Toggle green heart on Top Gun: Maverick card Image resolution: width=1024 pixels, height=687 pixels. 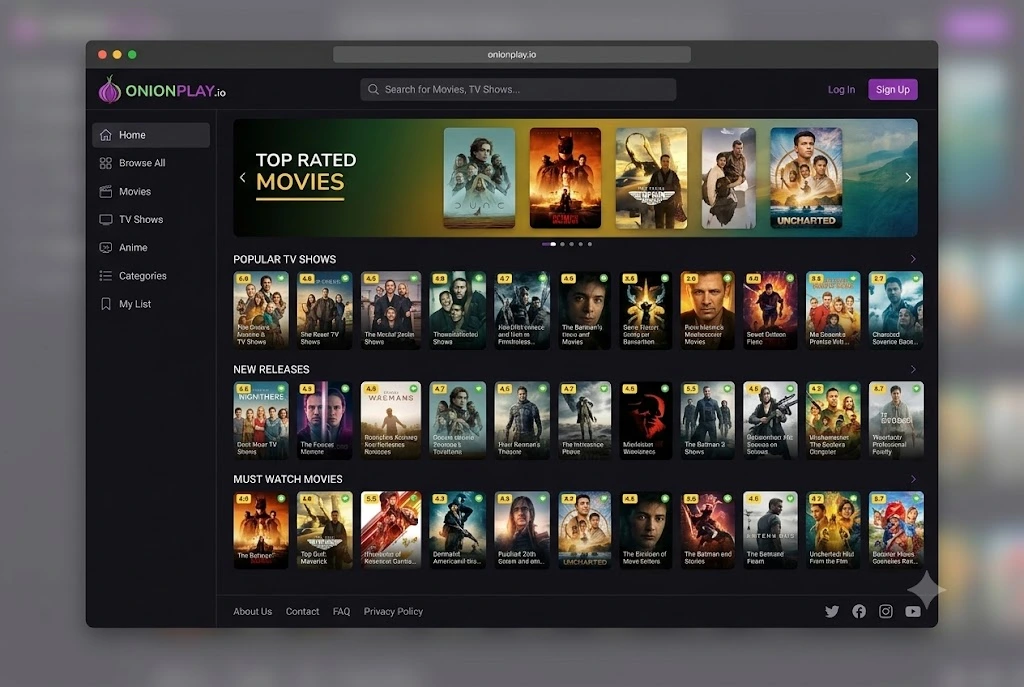[x=345, y=498]
